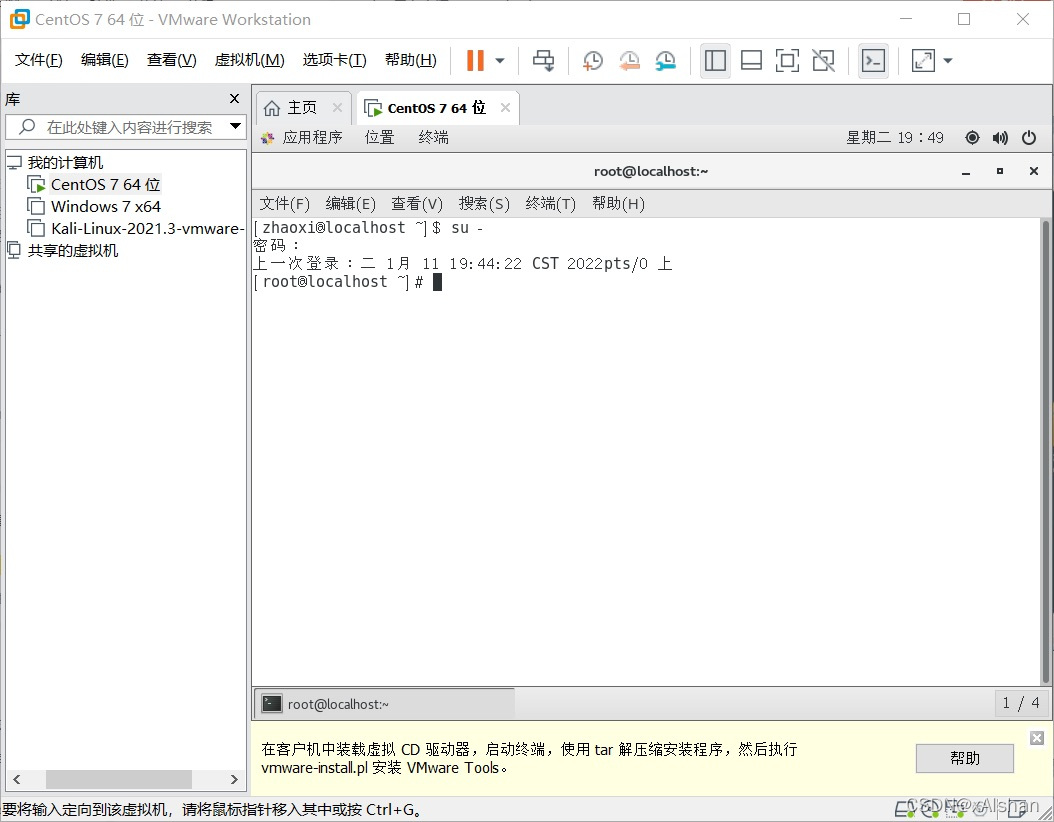The image size is (1054, 822).
Task: Open terminal 编辑(E) menu
Action: [x=350, y=204]
